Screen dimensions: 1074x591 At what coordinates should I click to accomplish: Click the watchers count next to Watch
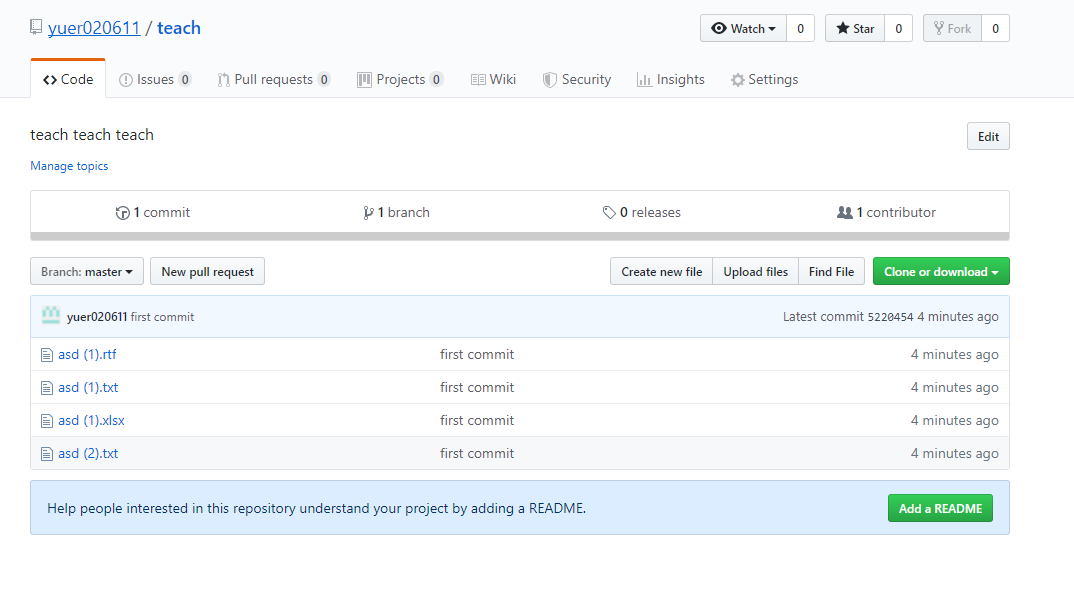point(800,28)
